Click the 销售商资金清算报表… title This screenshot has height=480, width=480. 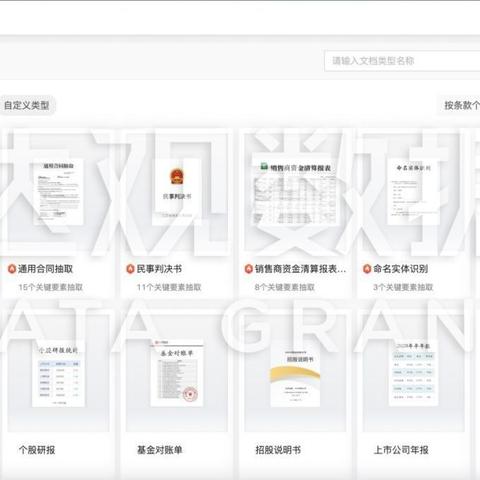(300, 269)
